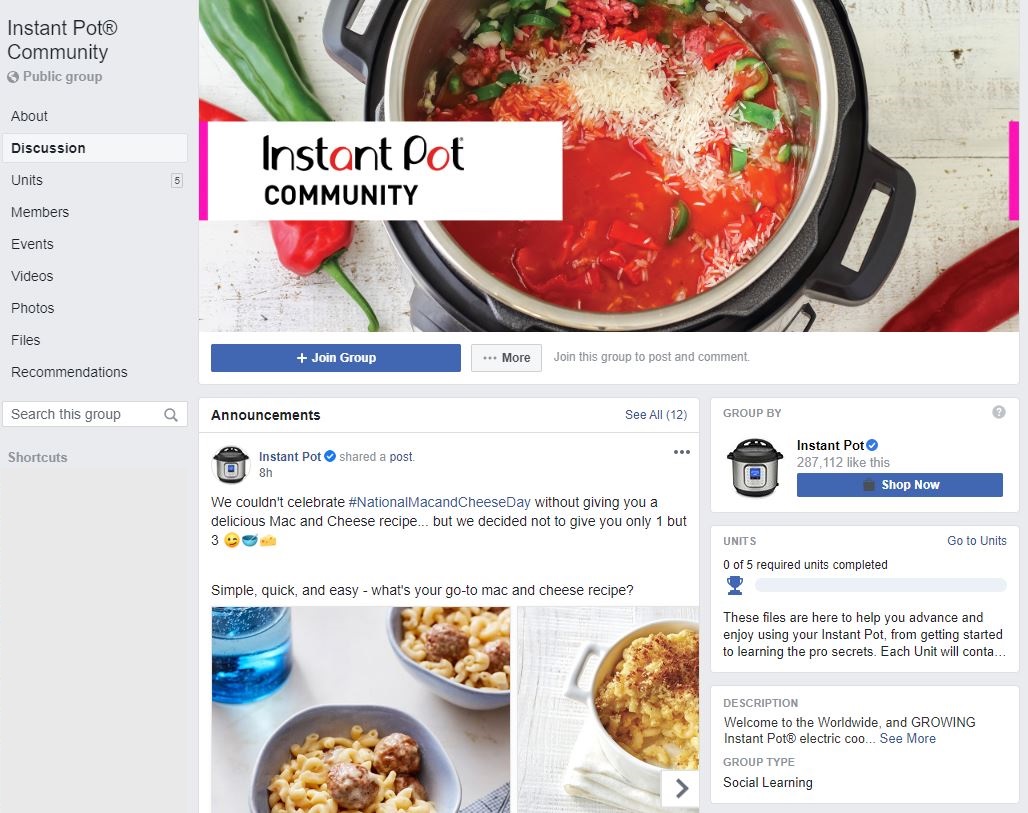
Task: Click the Instant Pot page thumbnail in Group By
Action: click(x=755, y=467)
